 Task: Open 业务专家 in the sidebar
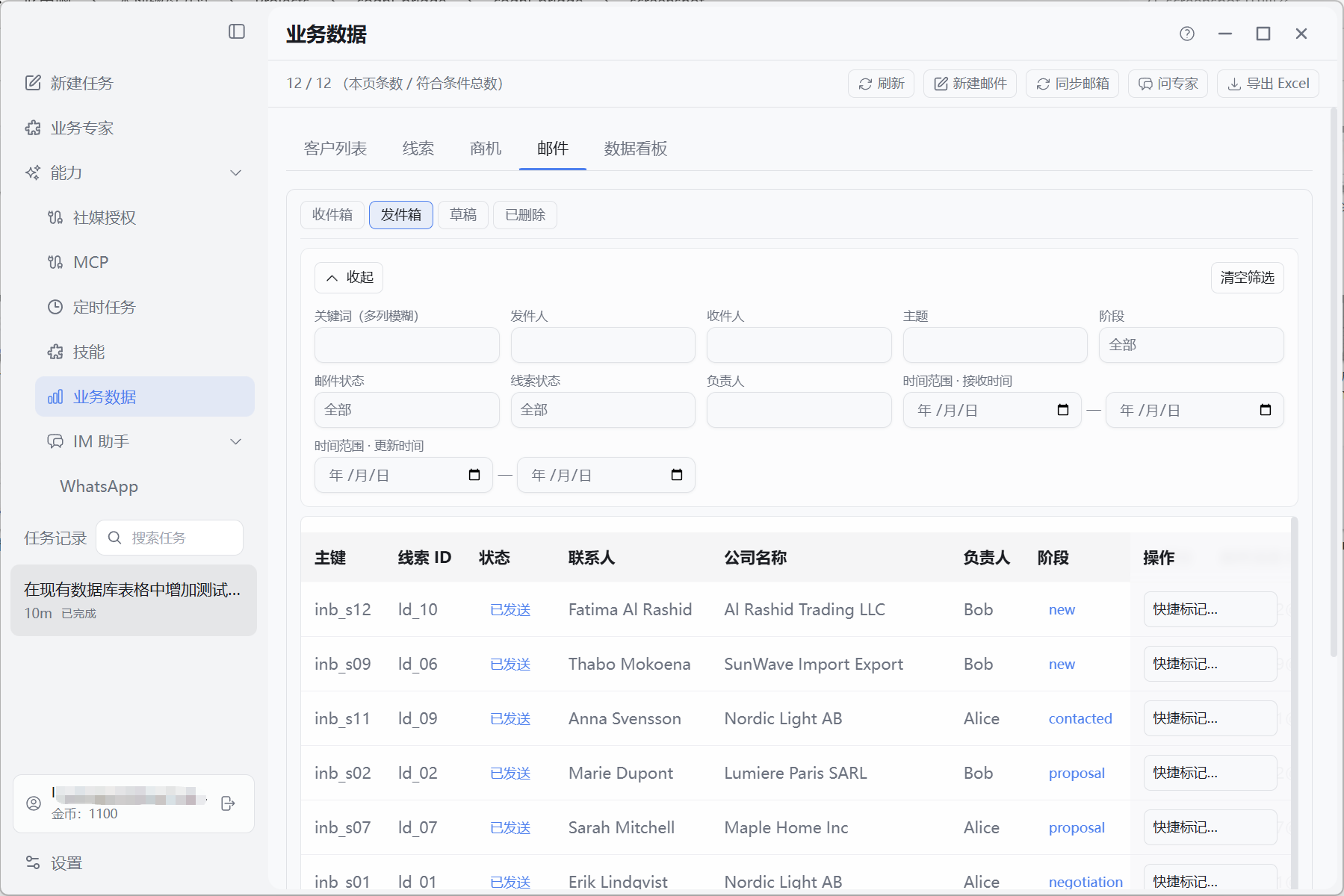69,128
